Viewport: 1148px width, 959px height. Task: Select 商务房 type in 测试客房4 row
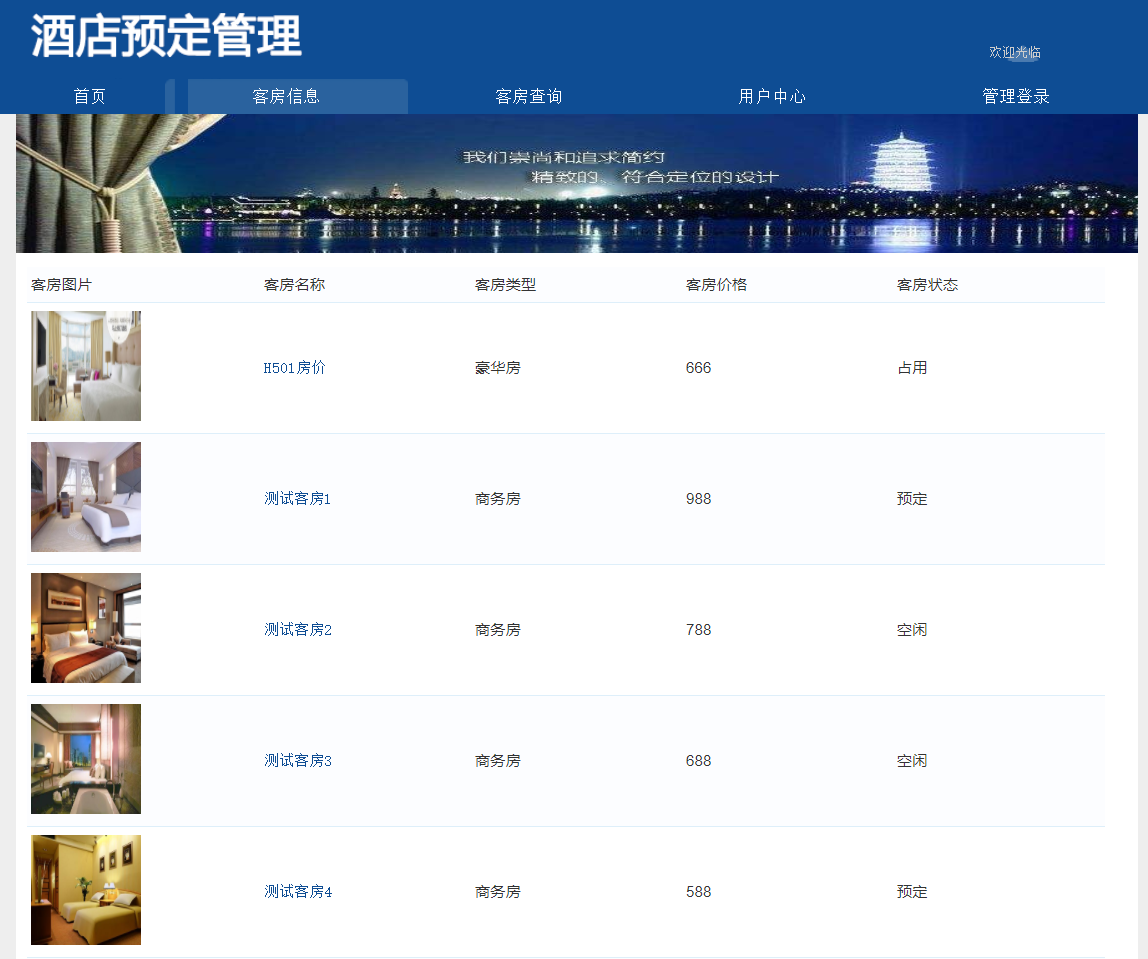[497, 892]
